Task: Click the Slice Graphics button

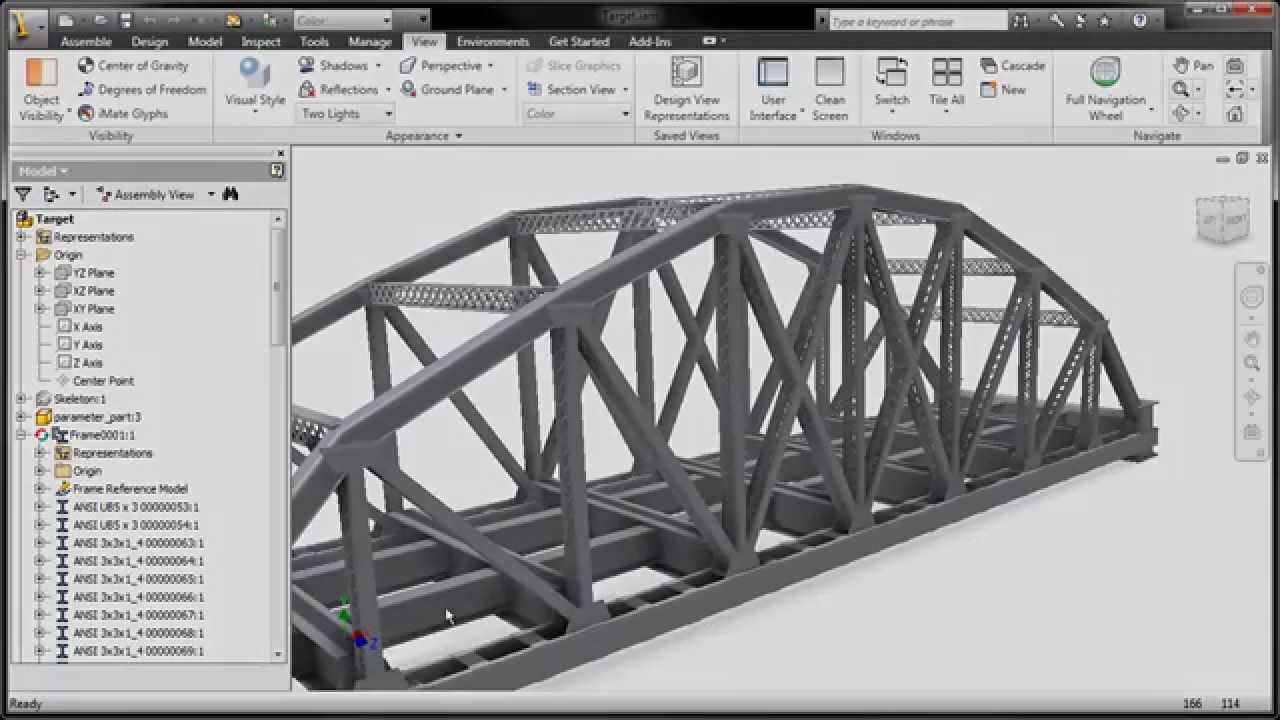Action: 574,65
